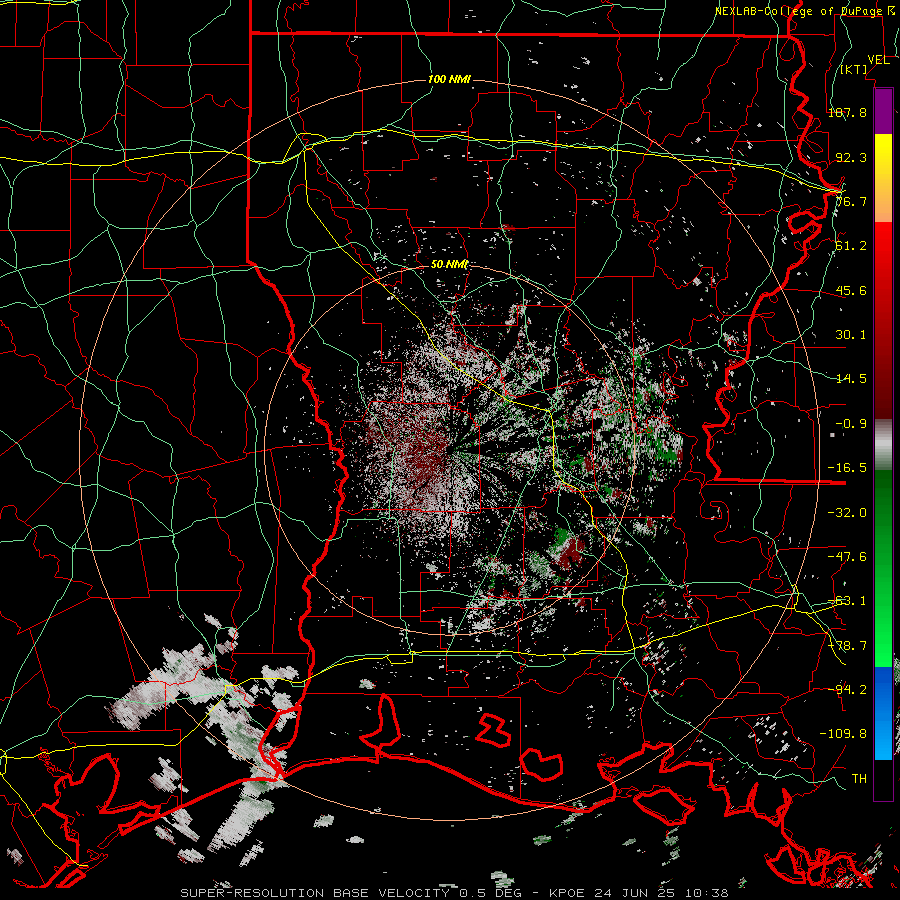900x900 pixels.
Task: Click the blue segment of the velocity color bar
Action: point(883,713)
